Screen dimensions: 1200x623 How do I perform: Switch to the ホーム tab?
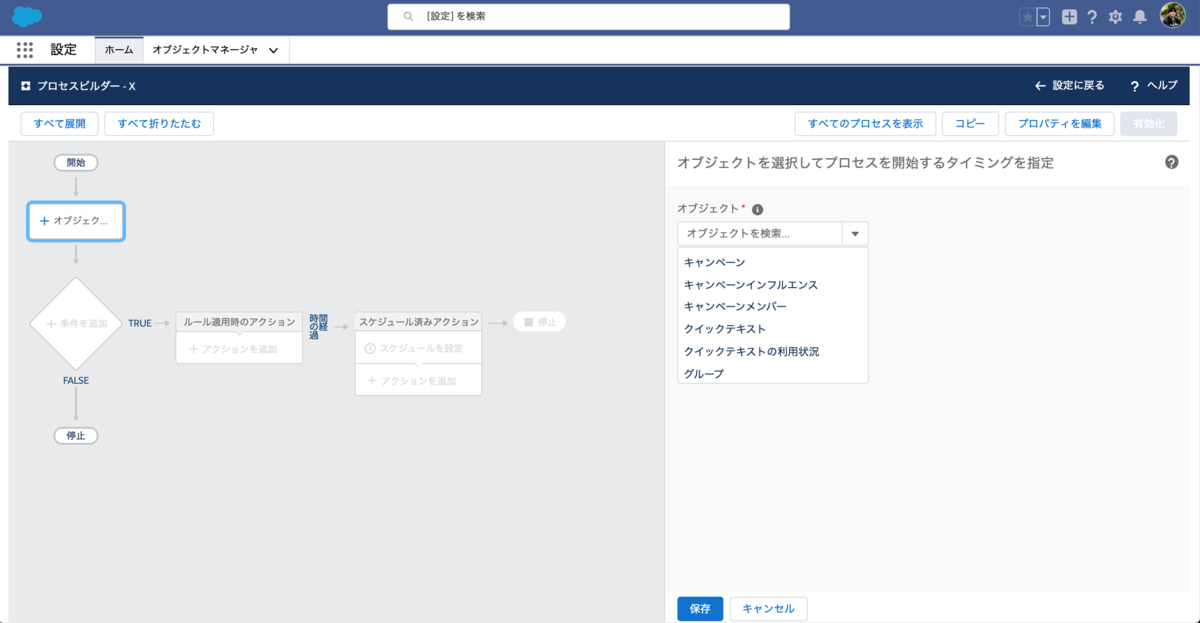(118, 49)
